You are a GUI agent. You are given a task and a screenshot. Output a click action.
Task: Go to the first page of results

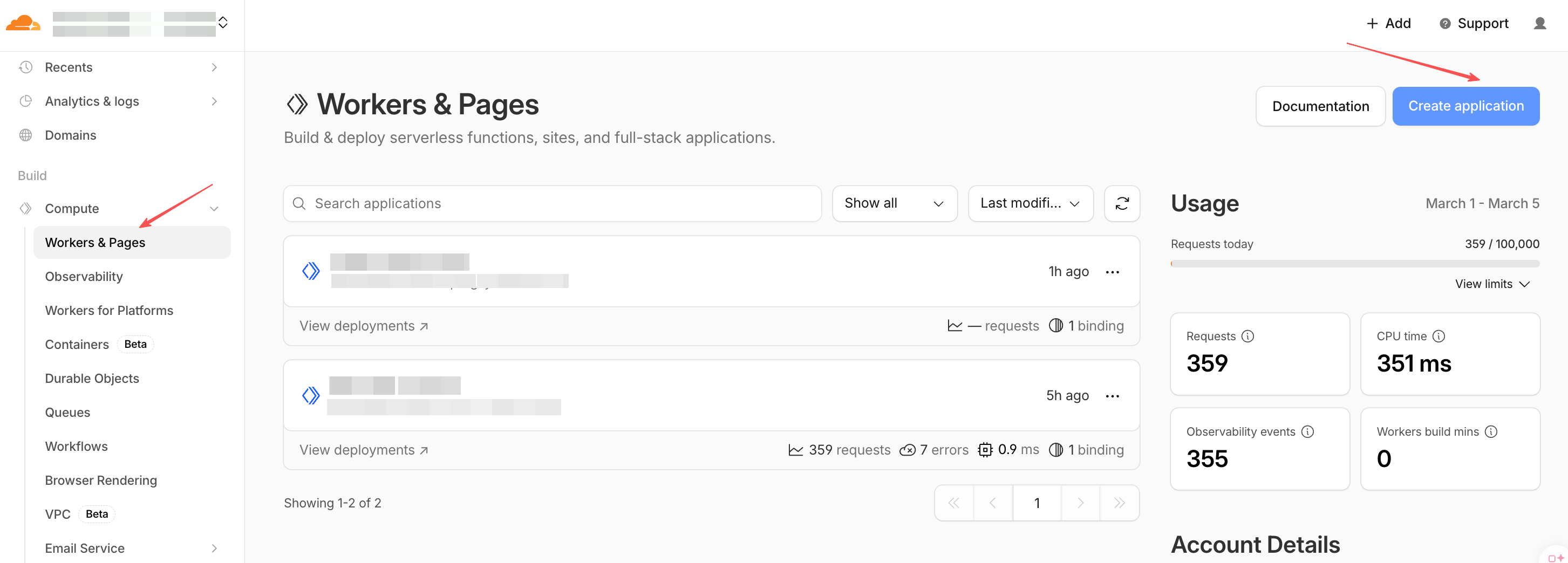(x=954, y=503)
